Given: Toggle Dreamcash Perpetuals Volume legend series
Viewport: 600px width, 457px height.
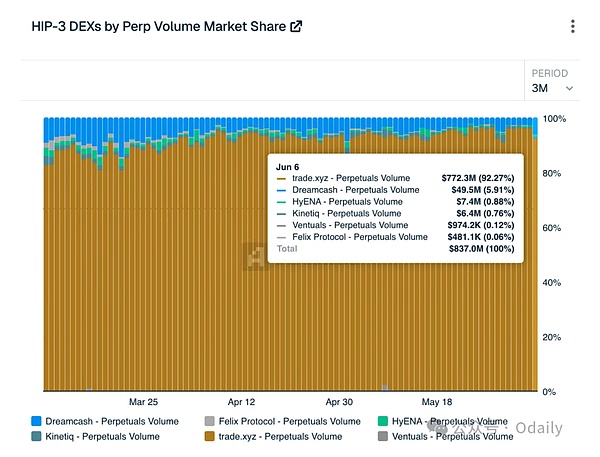Looking at the screenshot, I should coord(105,421).
